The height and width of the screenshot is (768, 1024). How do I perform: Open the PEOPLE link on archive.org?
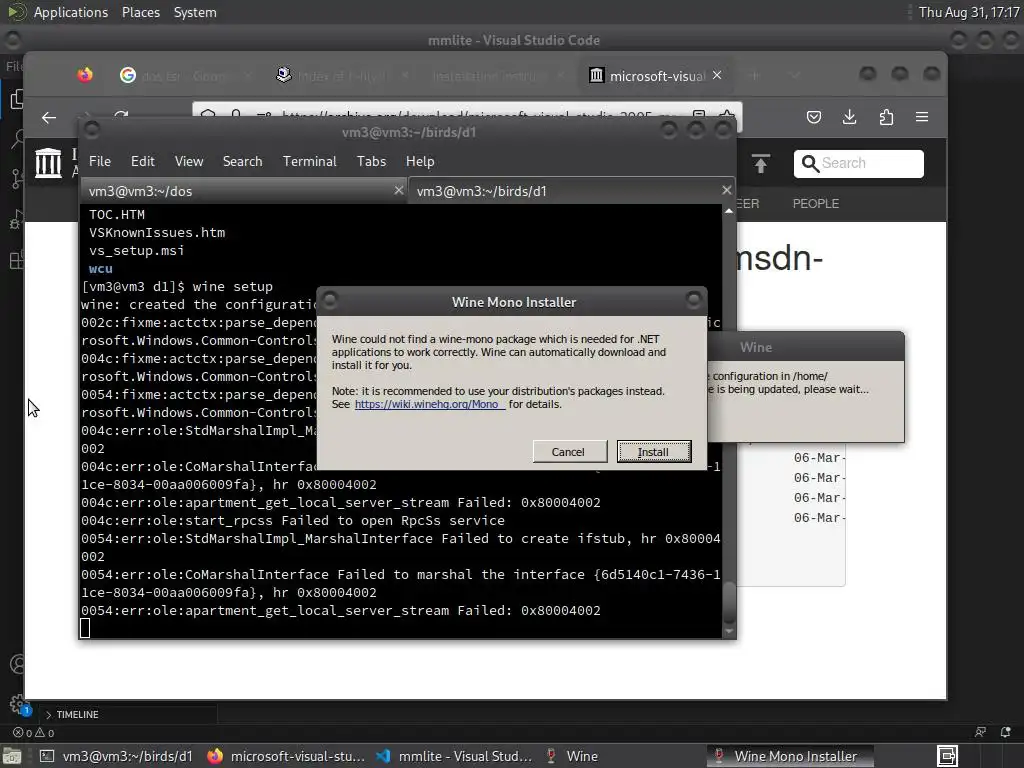(x=816, y=204)
